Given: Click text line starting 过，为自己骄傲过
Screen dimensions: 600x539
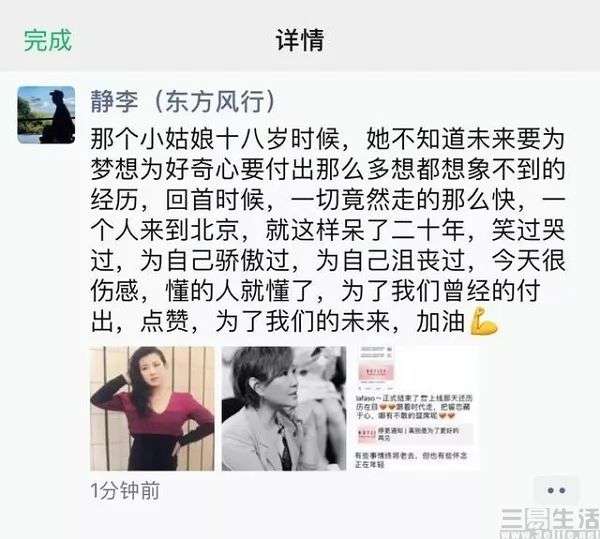Looking at the screenshot, I should [x=328, y=261].
